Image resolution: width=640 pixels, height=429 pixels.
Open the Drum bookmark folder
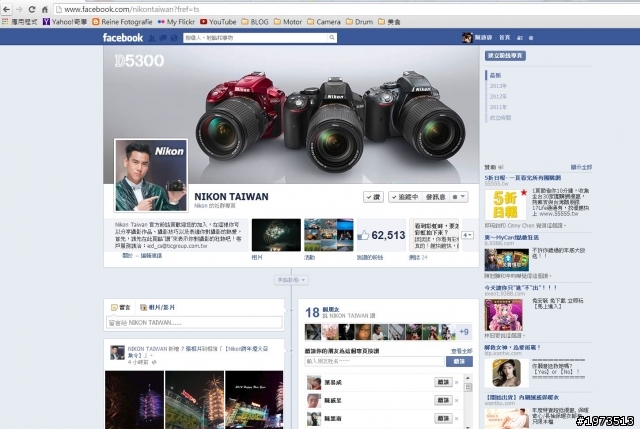coord(359,22)
